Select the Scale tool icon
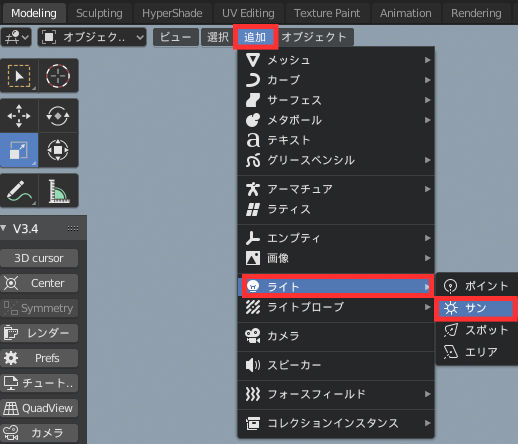This screenshot has width=518, height=444. (x=19, y=150)
